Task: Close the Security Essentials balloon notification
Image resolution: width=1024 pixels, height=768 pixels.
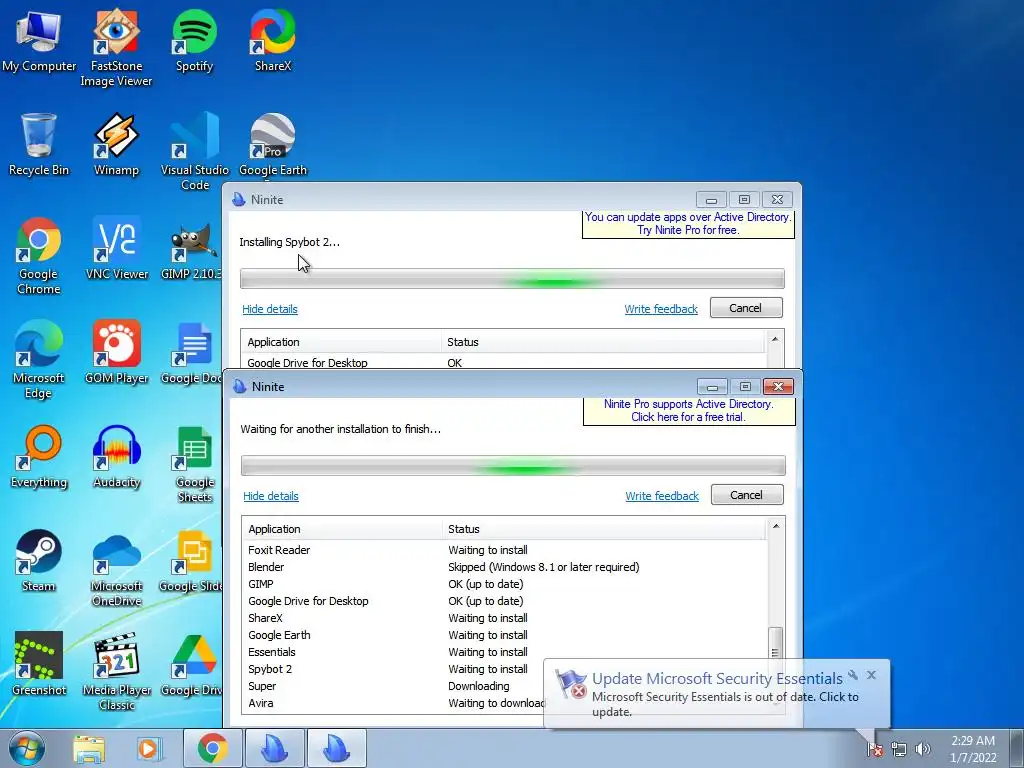Action: pos(871,675)
